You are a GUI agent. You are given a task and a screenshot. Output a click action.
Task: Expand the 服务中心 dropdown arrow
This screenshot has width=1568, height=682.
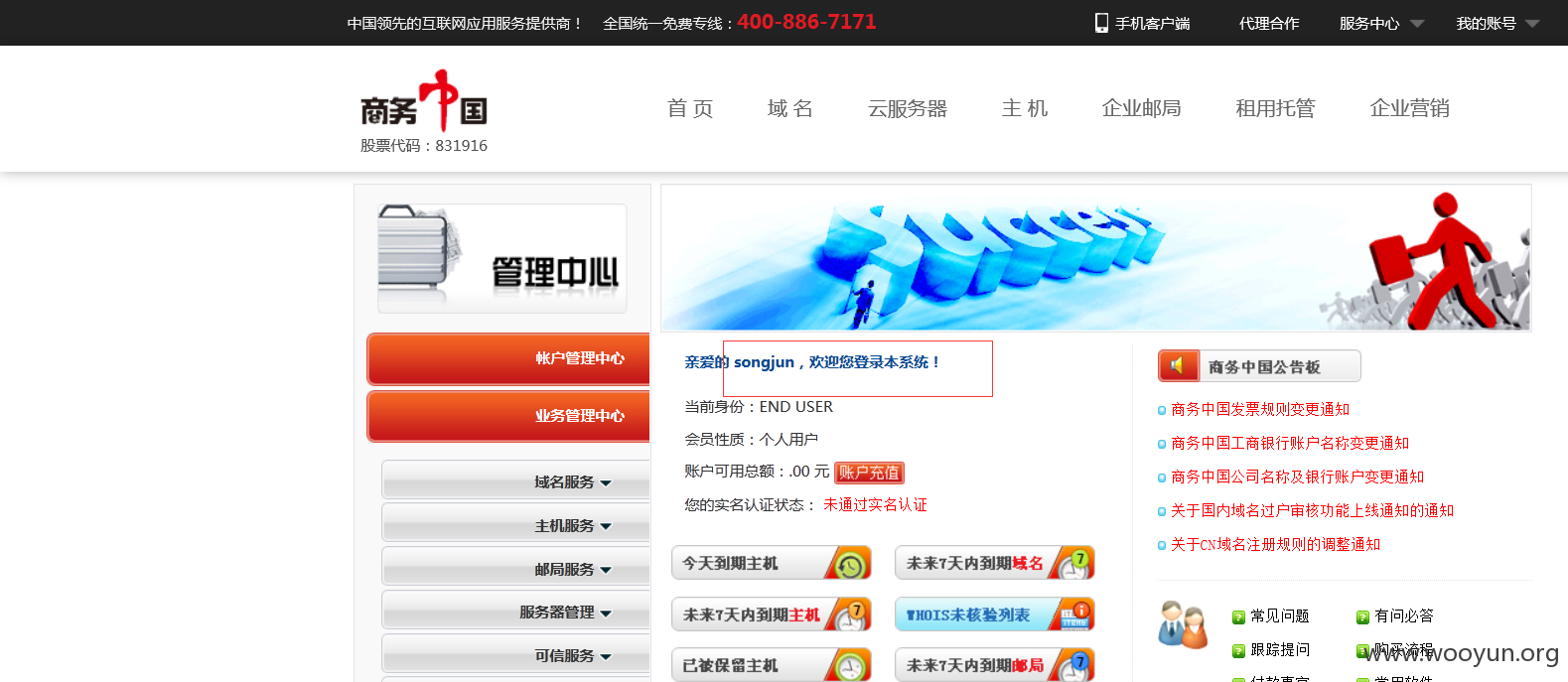click(1417, 24)
